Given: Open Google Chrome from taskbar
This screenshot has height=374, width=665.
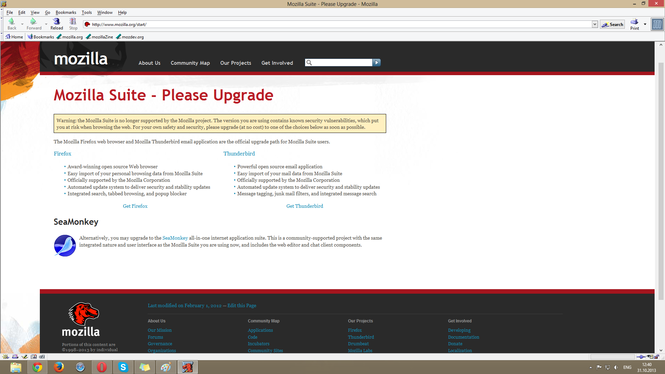Looking at the screenshot, I should (x=37, y=367).
